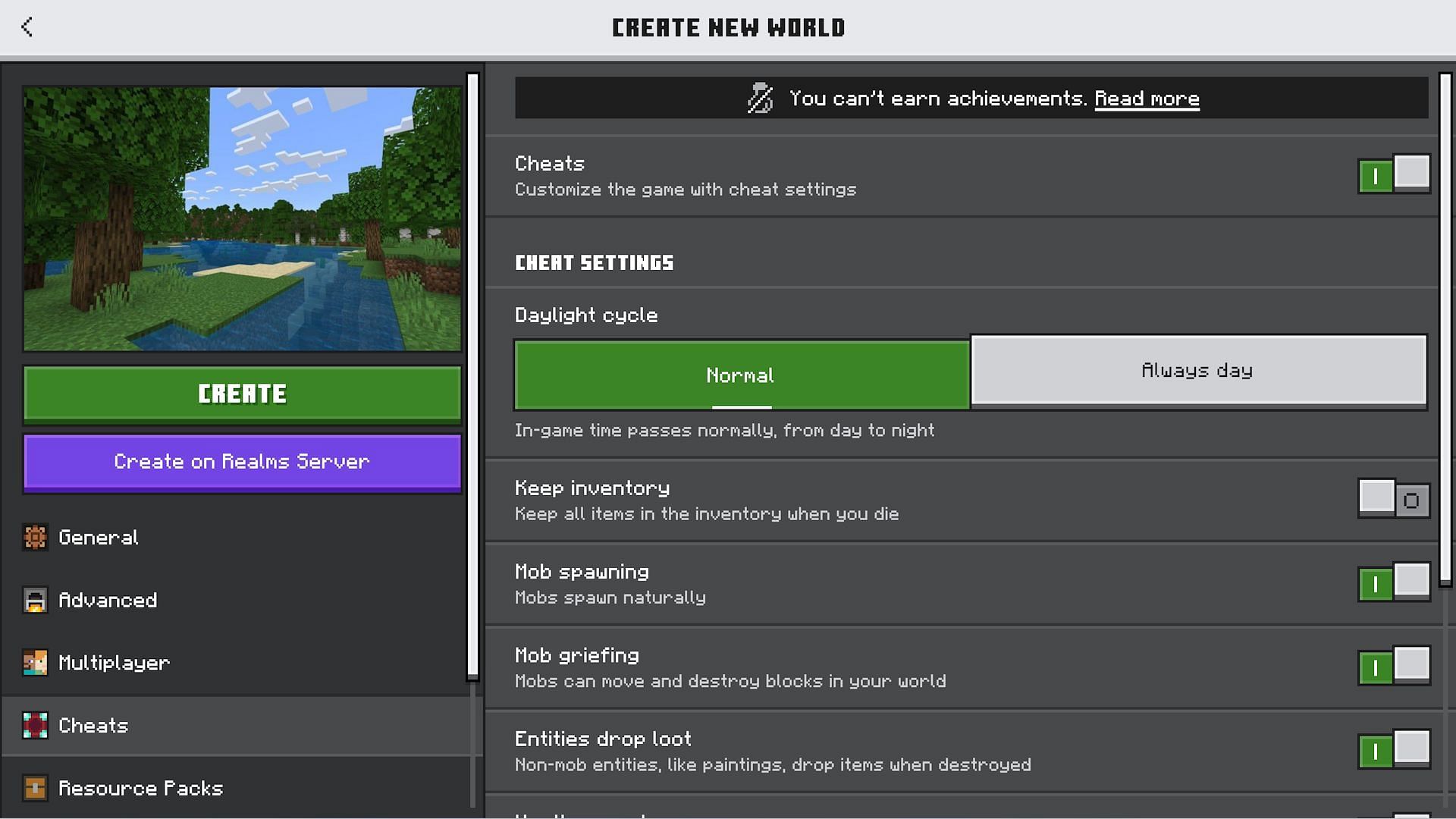Click the Cheats sidebar icon

click(x=35, y=726)
